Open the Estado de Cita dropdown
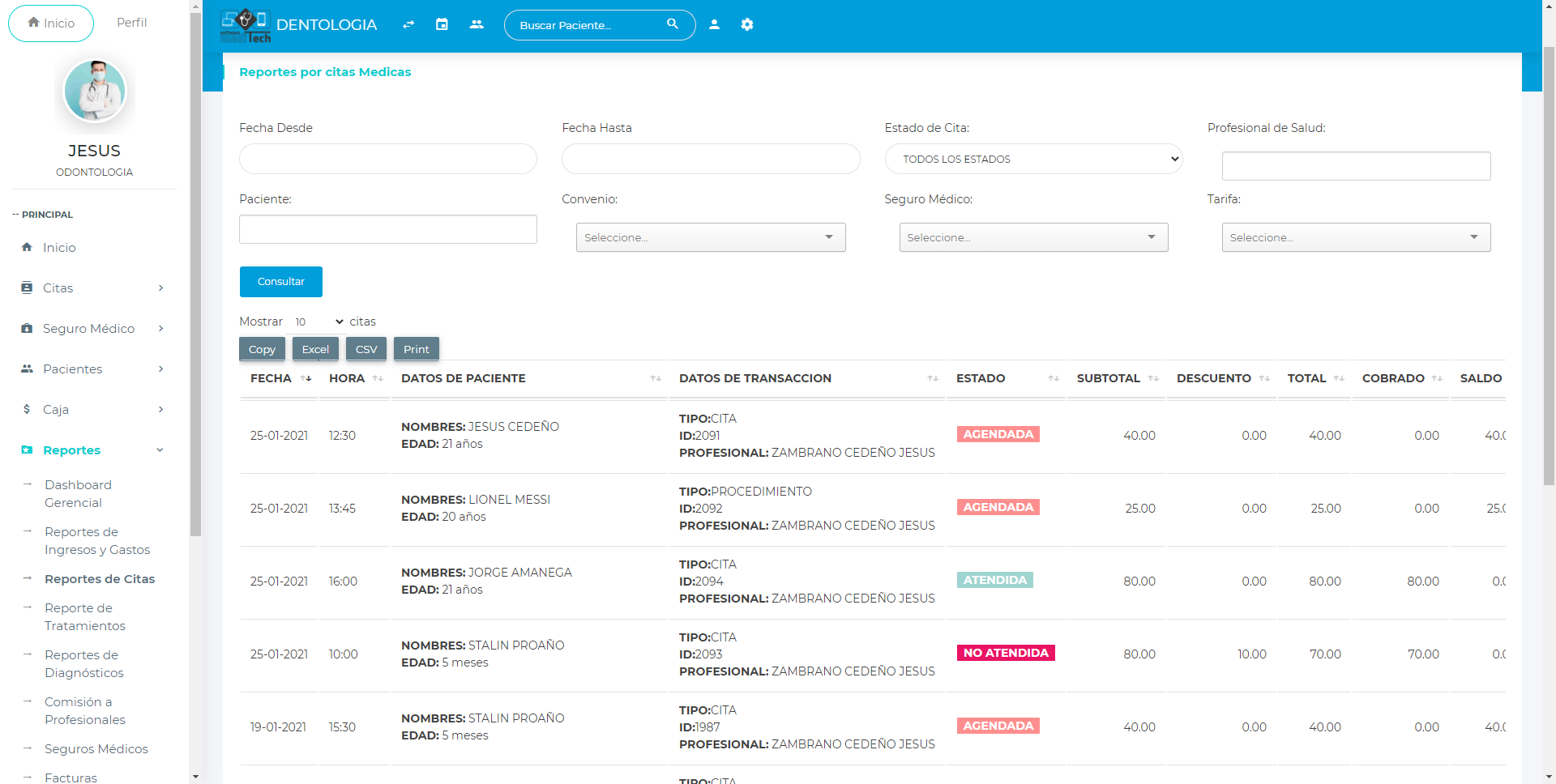The width and height of the screenshot is (1556, 784). pyautogui.click(x=1033, y=159)
